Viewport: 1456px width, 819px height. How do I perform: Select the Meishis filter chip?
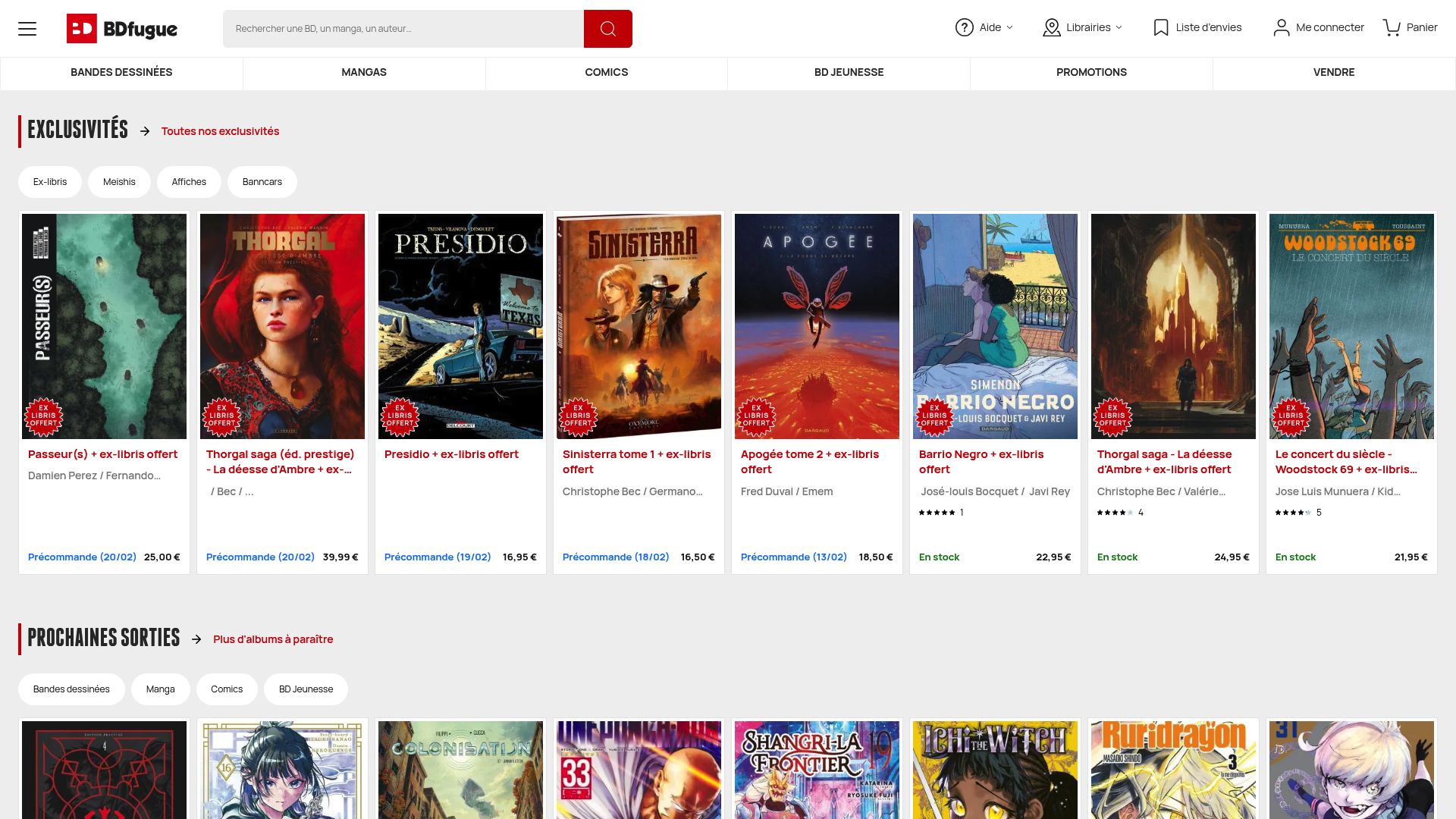tap(119, 182)
